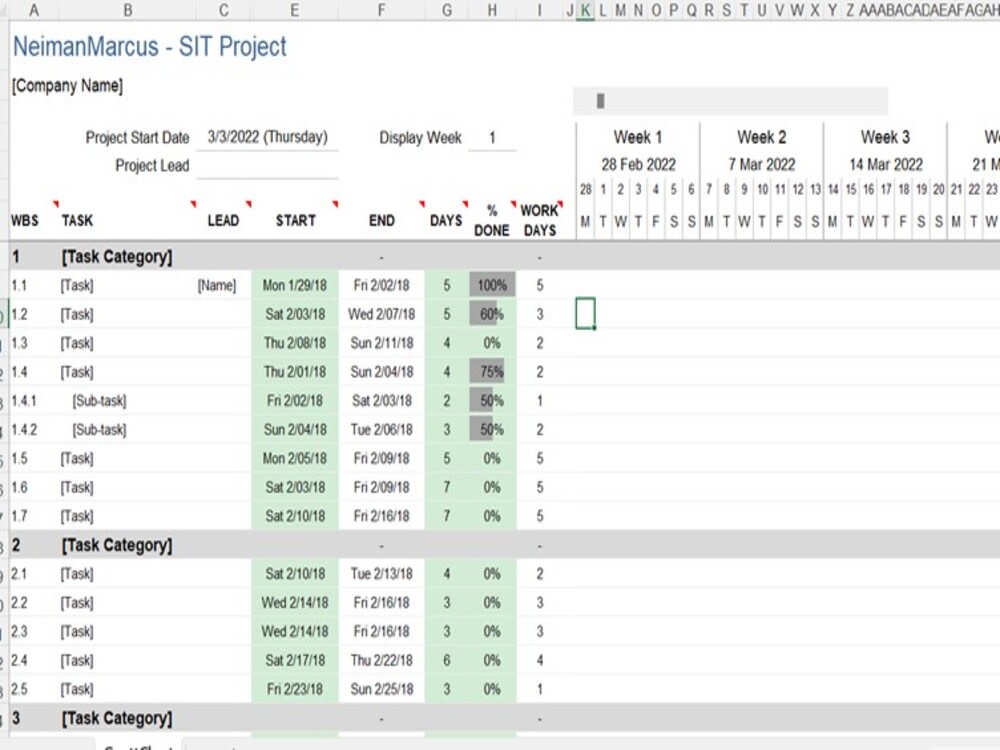The height and width of the screenshot is (750, 1000).
Task: Select start date Sat 2/10/18 in row 1.7
Action: click(295, 516)
